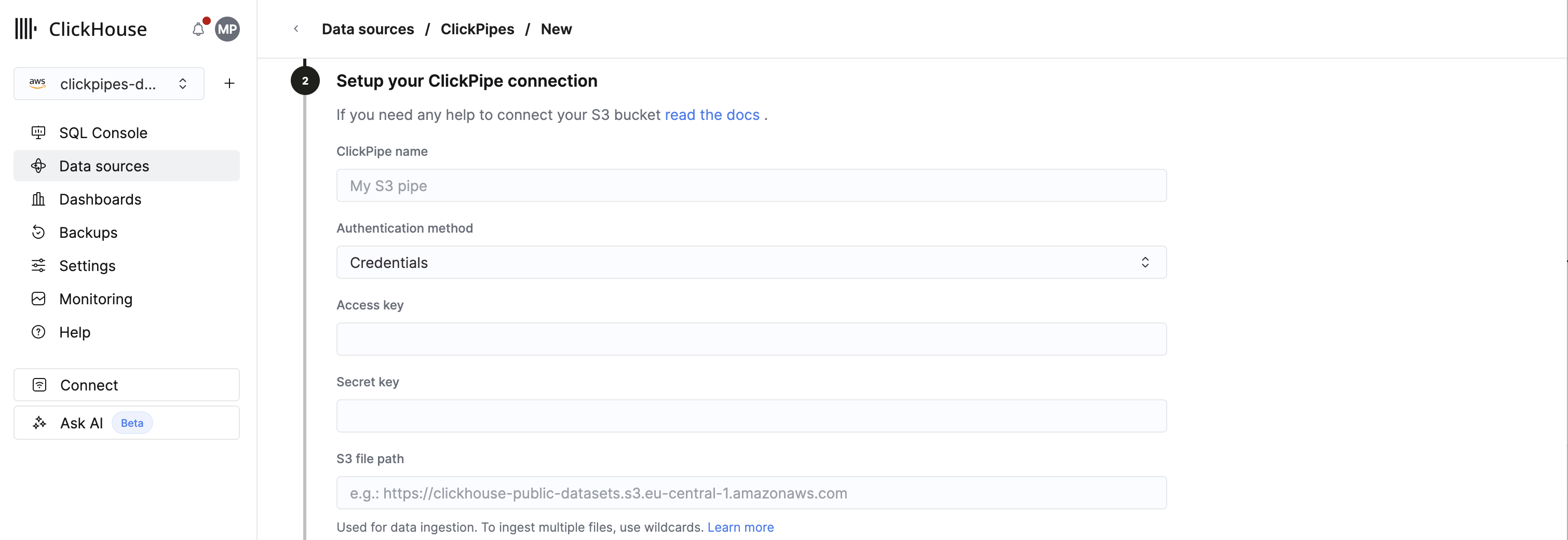Viewport: 1568px width, 540px height.
Task: Open the MP user avatar menu
Action: click(227, 29)
